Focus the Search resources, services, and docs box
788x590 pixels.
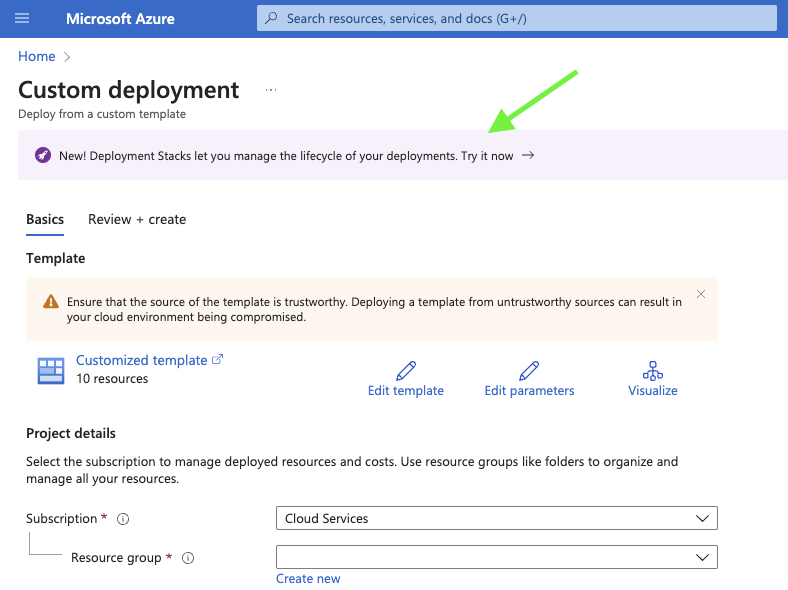click(x=517, y=19)
